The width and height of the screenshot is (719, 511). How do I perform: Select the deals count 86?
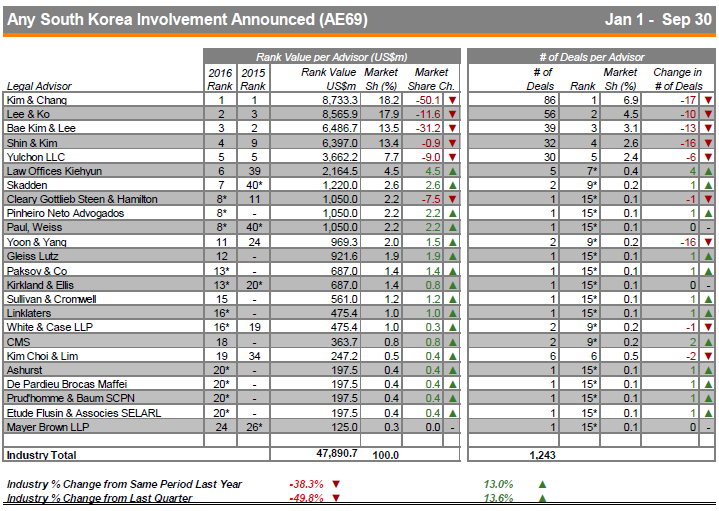point(550,100)
